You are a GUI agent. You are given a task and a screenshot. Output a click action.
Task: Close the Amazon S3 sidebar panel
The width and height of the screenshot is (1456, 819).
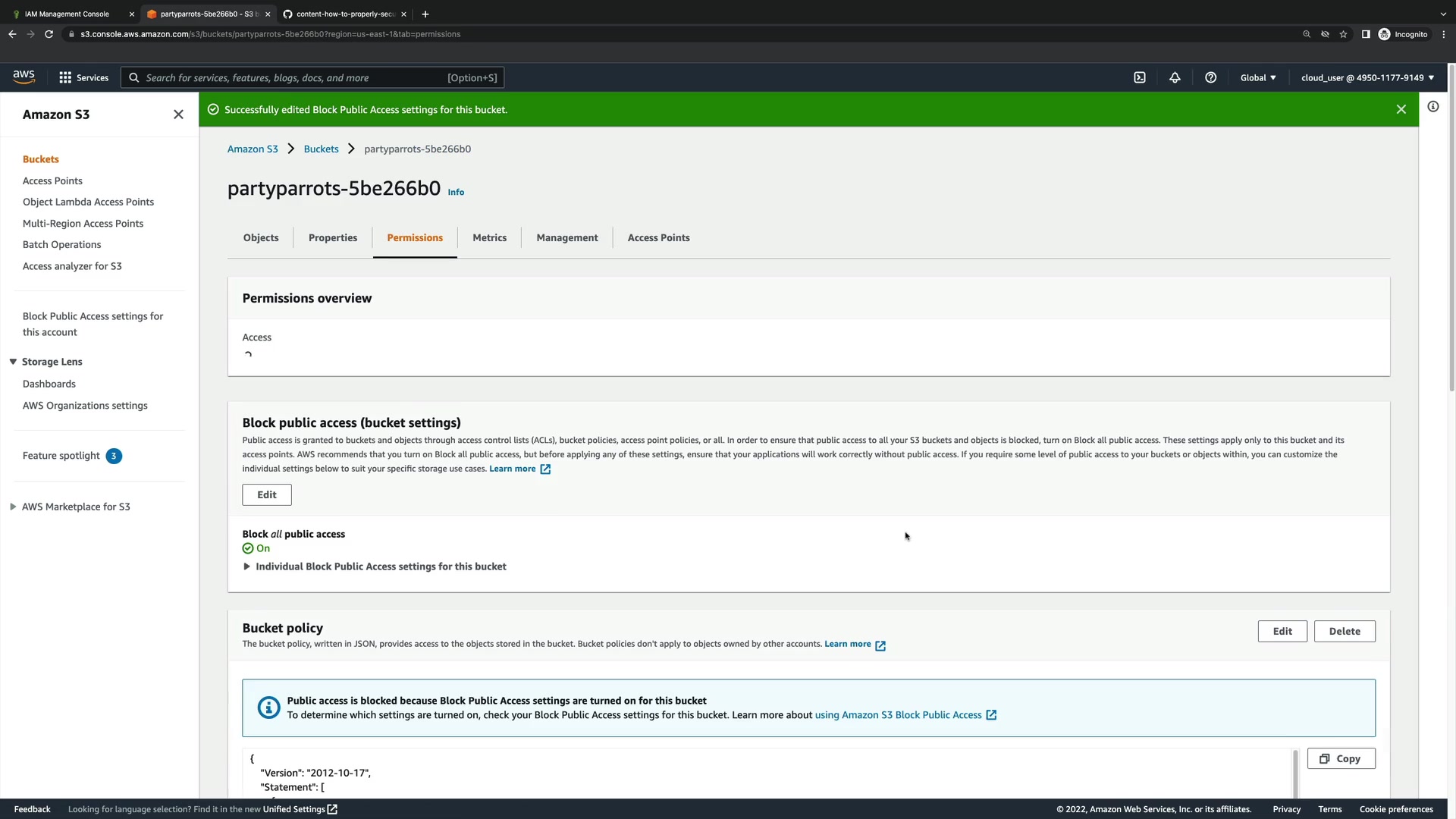178,115
